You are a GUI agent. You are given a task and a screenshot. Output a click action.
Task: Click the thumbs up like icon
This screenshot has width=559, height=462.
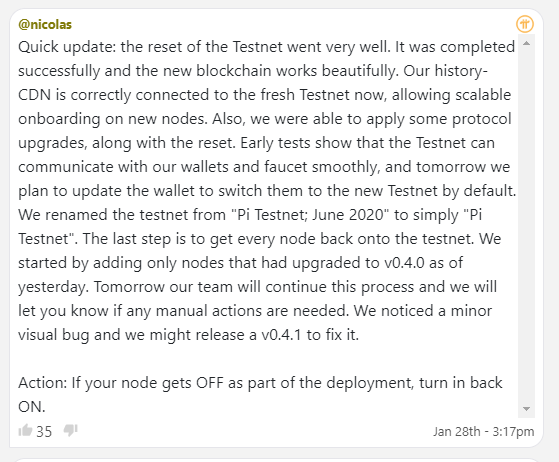(x=25, y=431)
